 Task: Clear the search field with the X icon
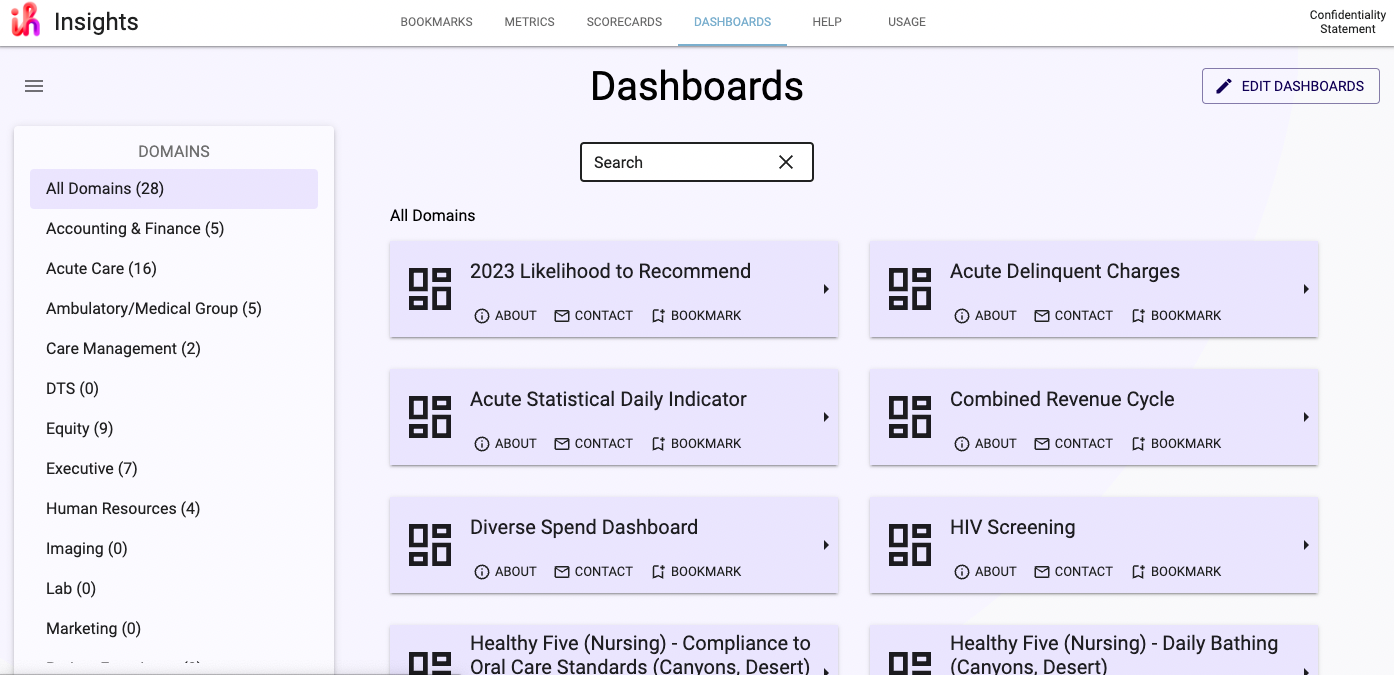785,161
